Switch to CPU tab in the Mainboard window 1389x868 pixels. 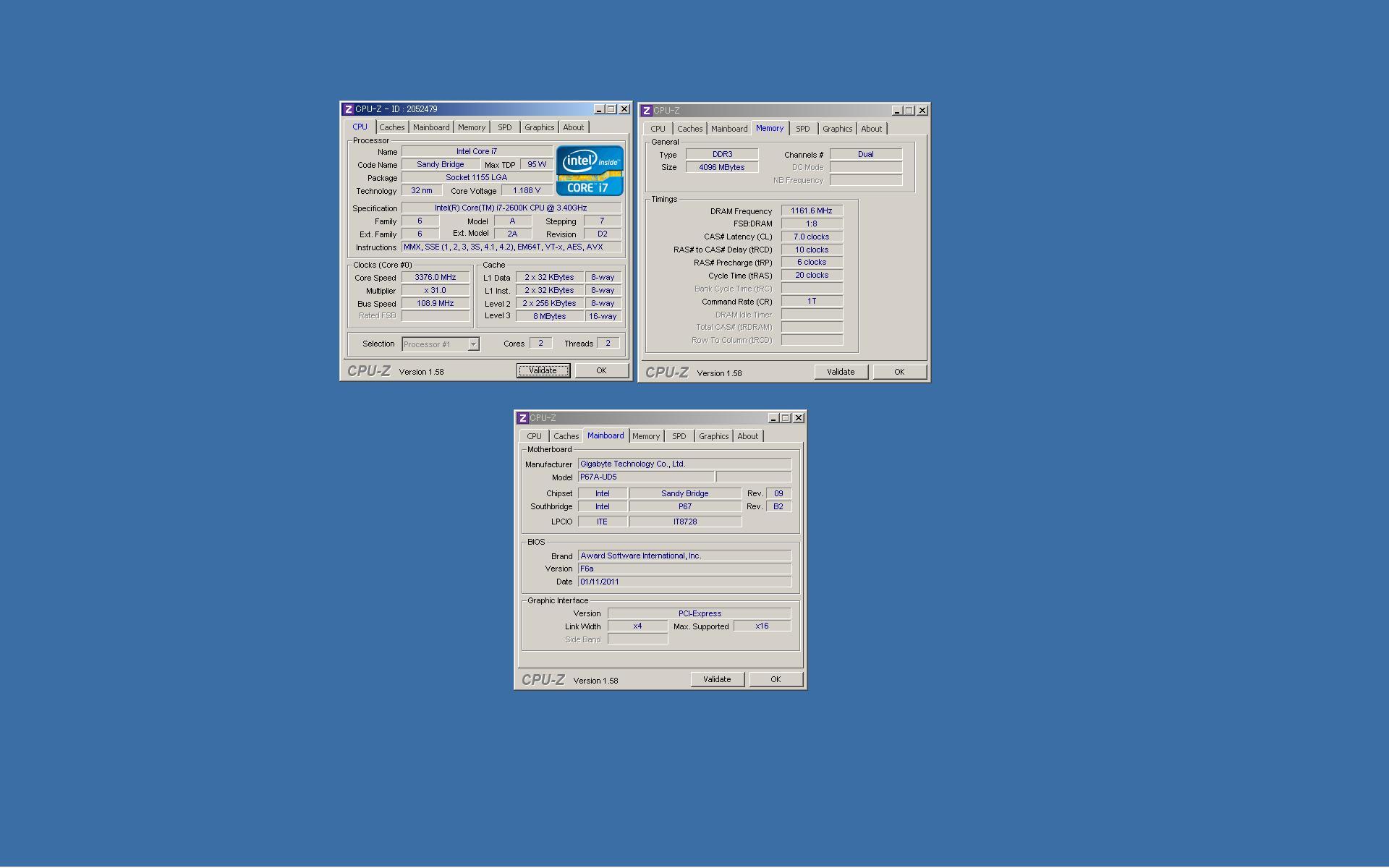tap(534, 436)
